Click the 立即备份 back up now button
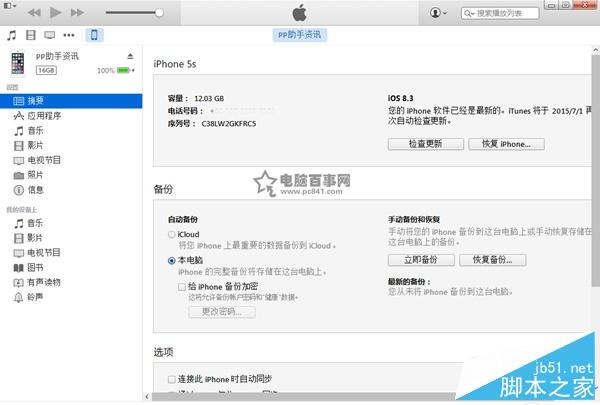This screenshot has height=405, width=600. pos(421,260)
